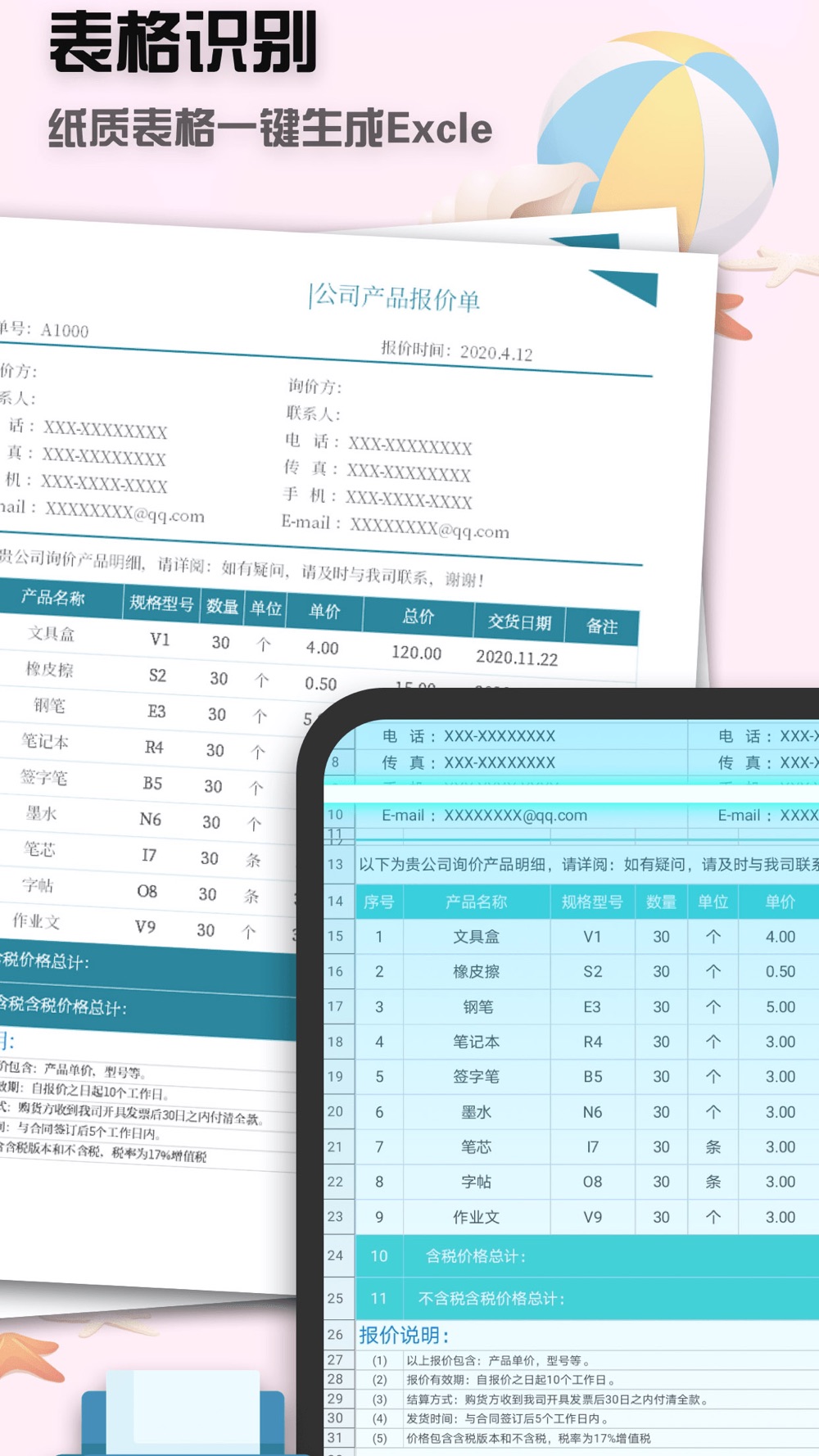Image resolution: width=819 pixels, height=1456 pixels.
Task: Select note "以上报价包含: 产品单价, 型号等。" in row 27
Action: [x=498, y=1360]
